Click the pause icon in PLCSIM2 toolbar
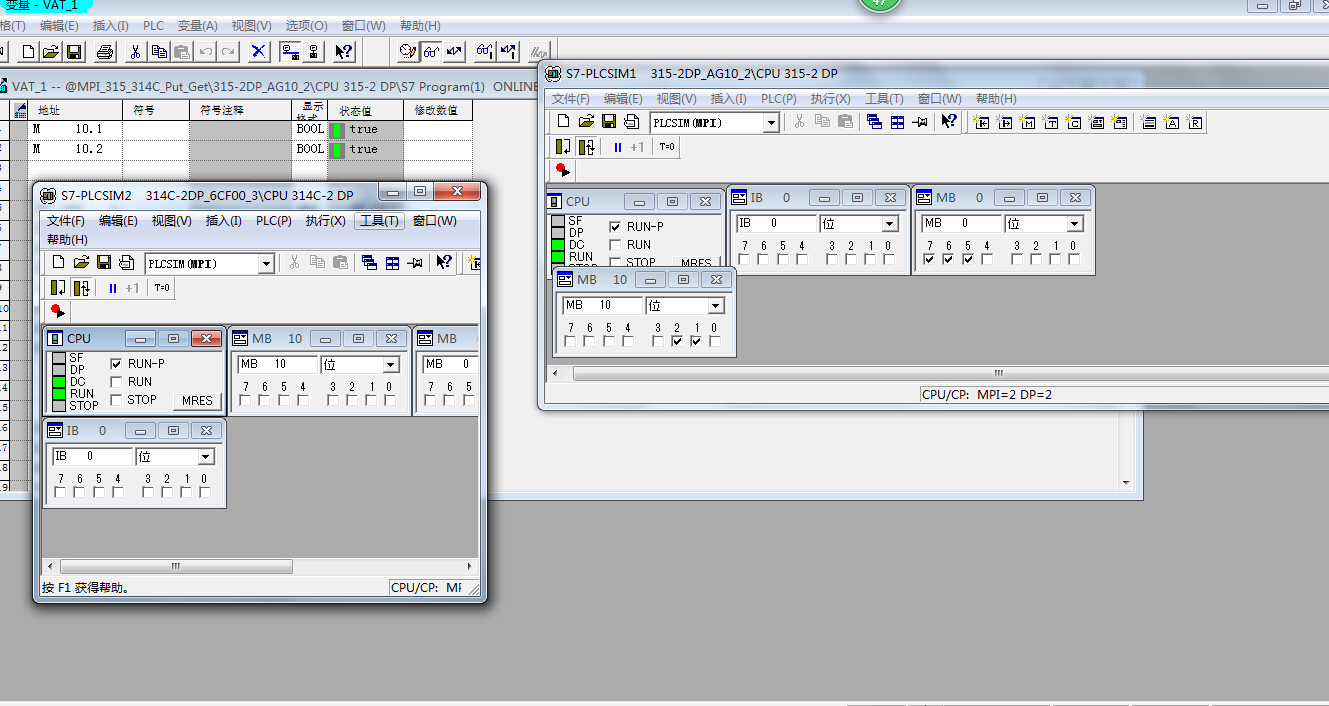 click(x=113, y=288)
